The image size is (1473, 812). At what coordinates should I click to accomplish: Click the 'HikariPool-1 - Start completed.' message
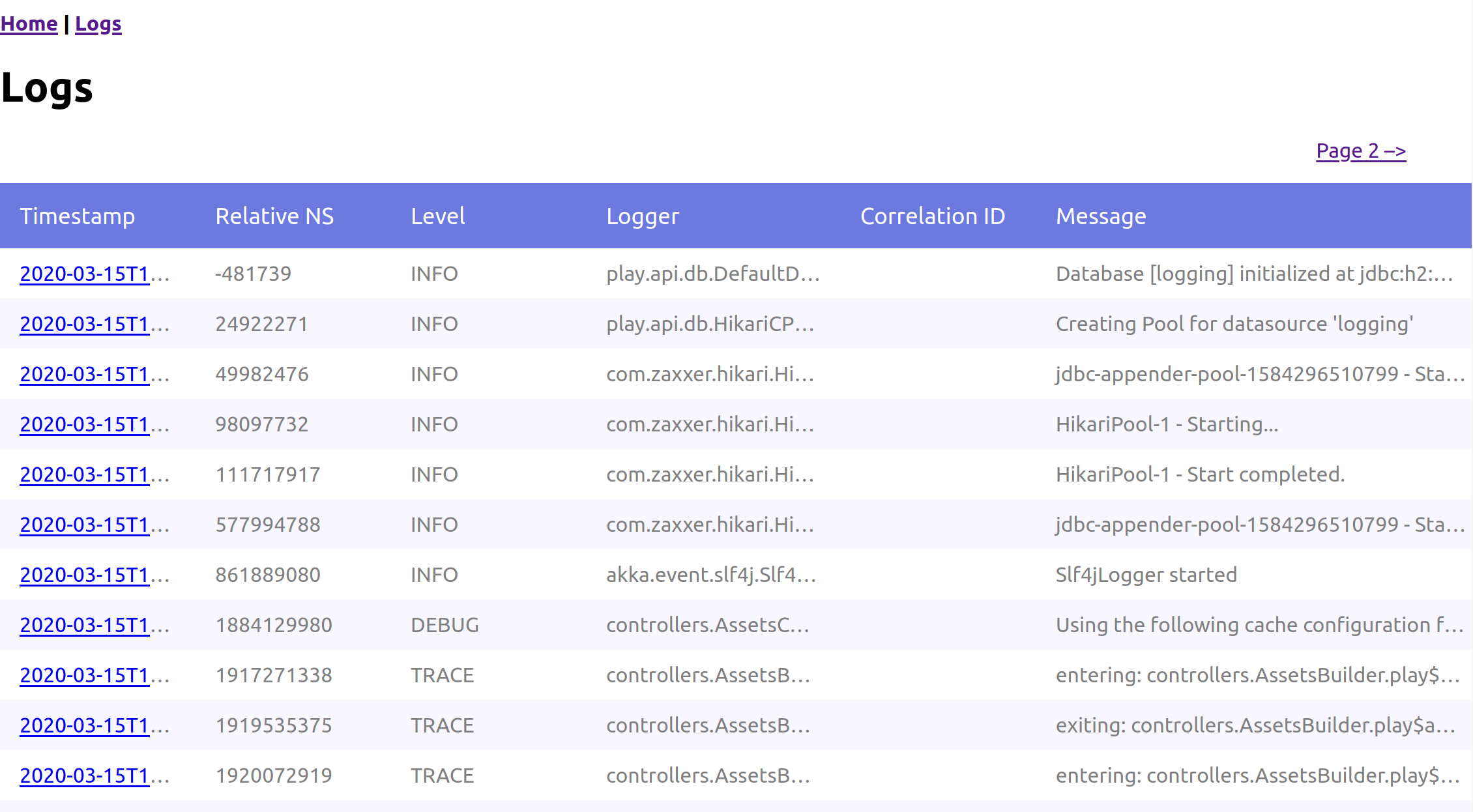(x=1201, y=474)
